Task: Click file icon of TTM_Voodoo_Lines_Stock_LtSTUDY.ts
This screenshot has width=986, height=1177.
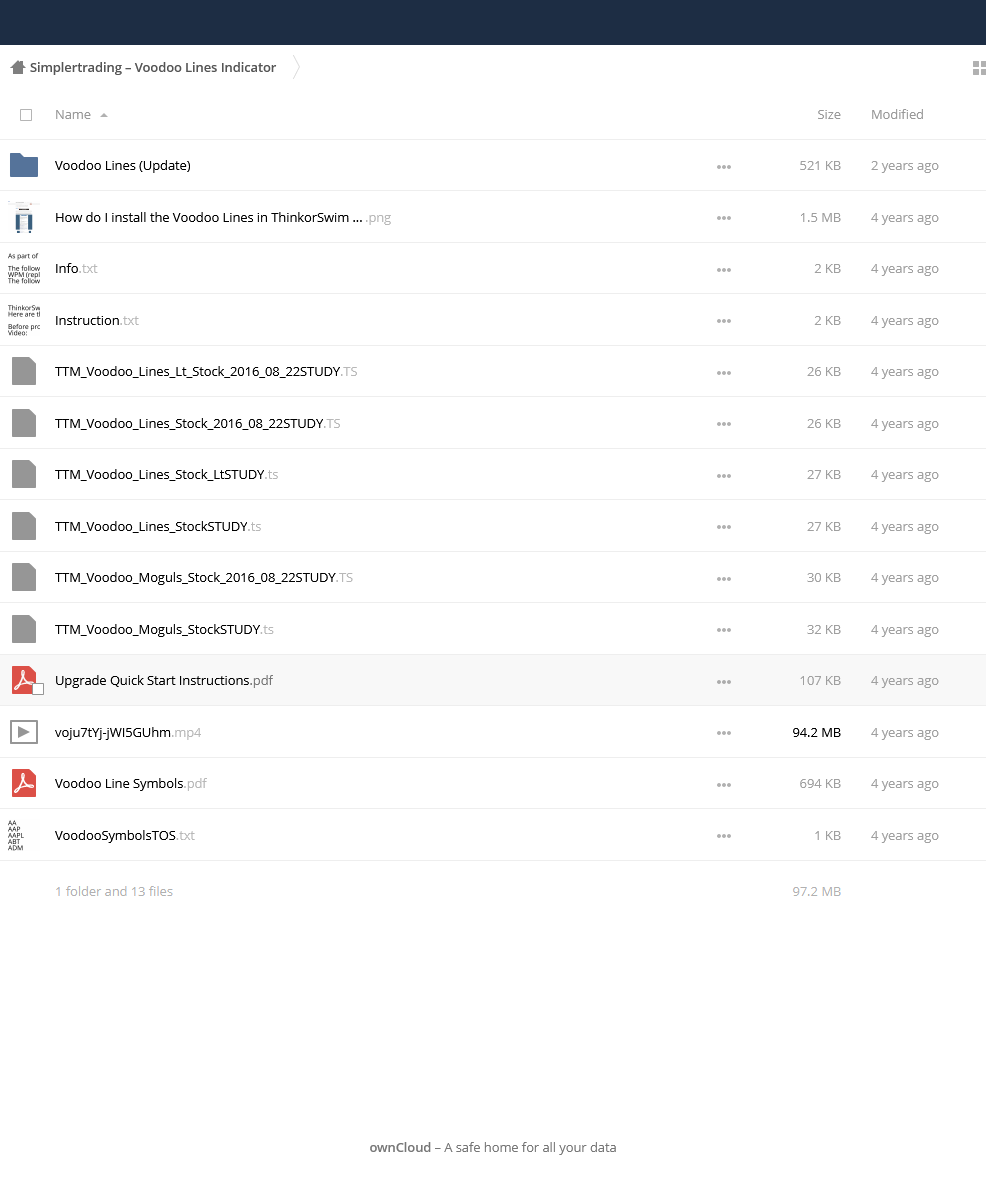Action: (24, 474)
